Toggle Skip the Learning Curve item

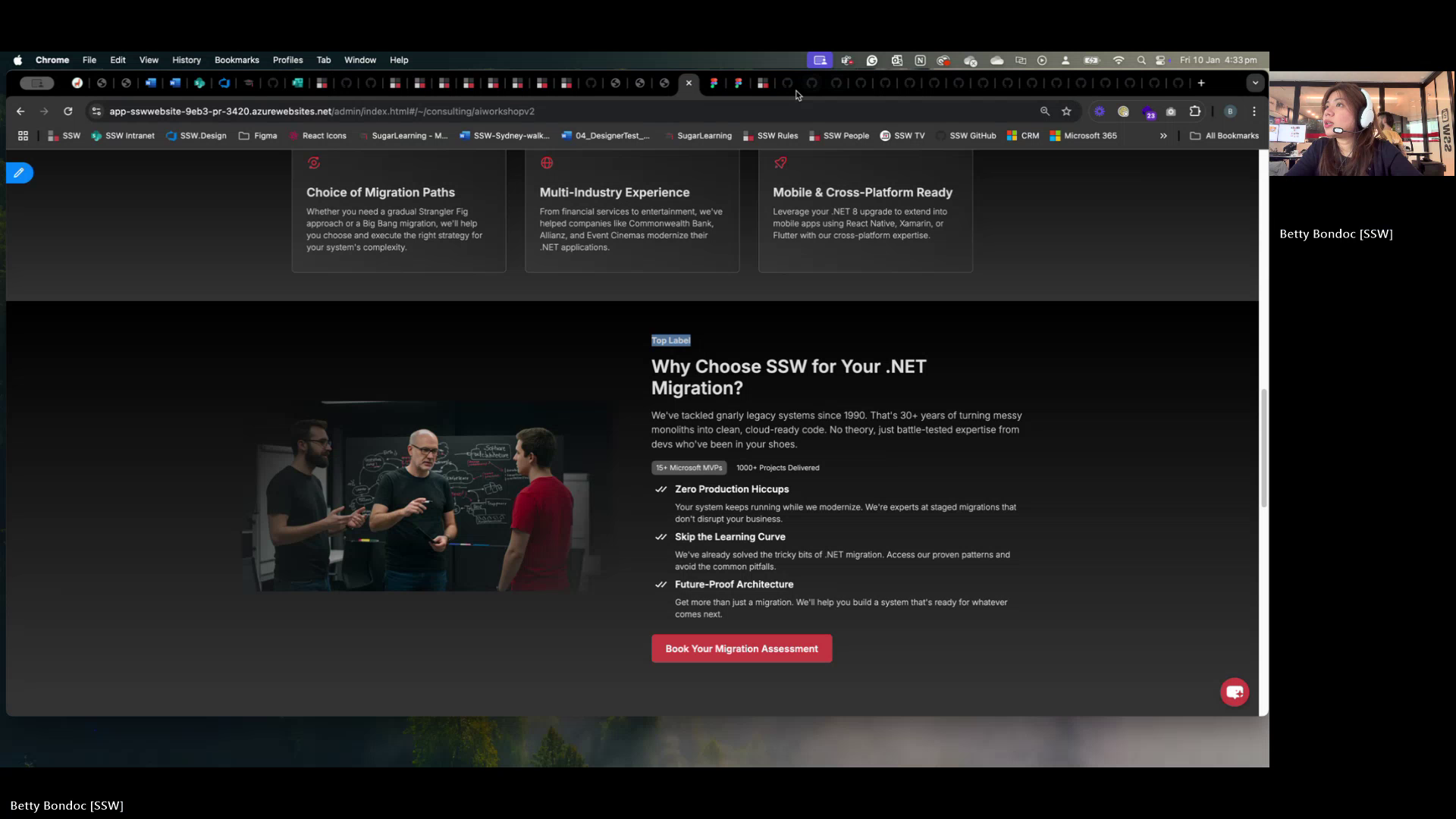[x=660, y=536]
